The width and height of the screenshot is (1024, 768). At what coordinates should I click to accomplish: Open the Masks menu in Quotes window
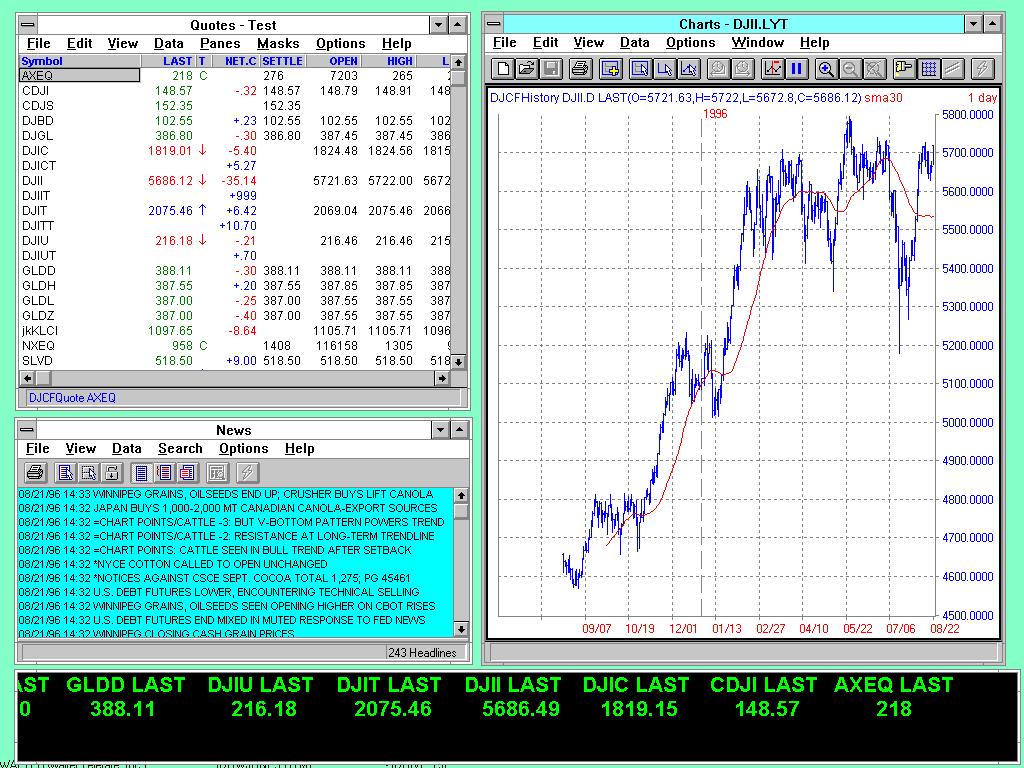(x=277, y=43)
